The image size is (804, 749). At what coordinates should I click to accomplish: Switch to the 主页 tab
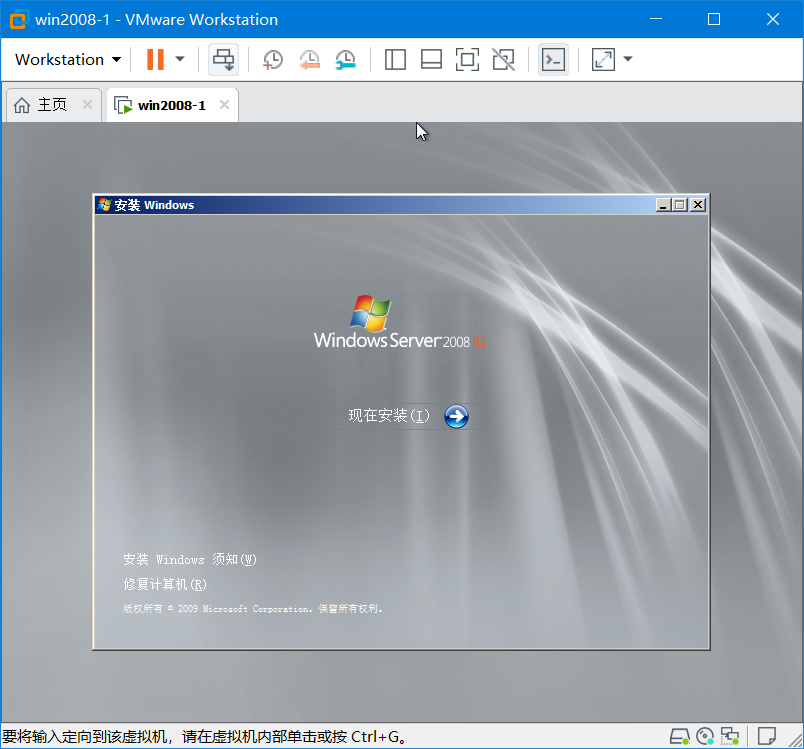pyautogui.click(x=50, y=103)
